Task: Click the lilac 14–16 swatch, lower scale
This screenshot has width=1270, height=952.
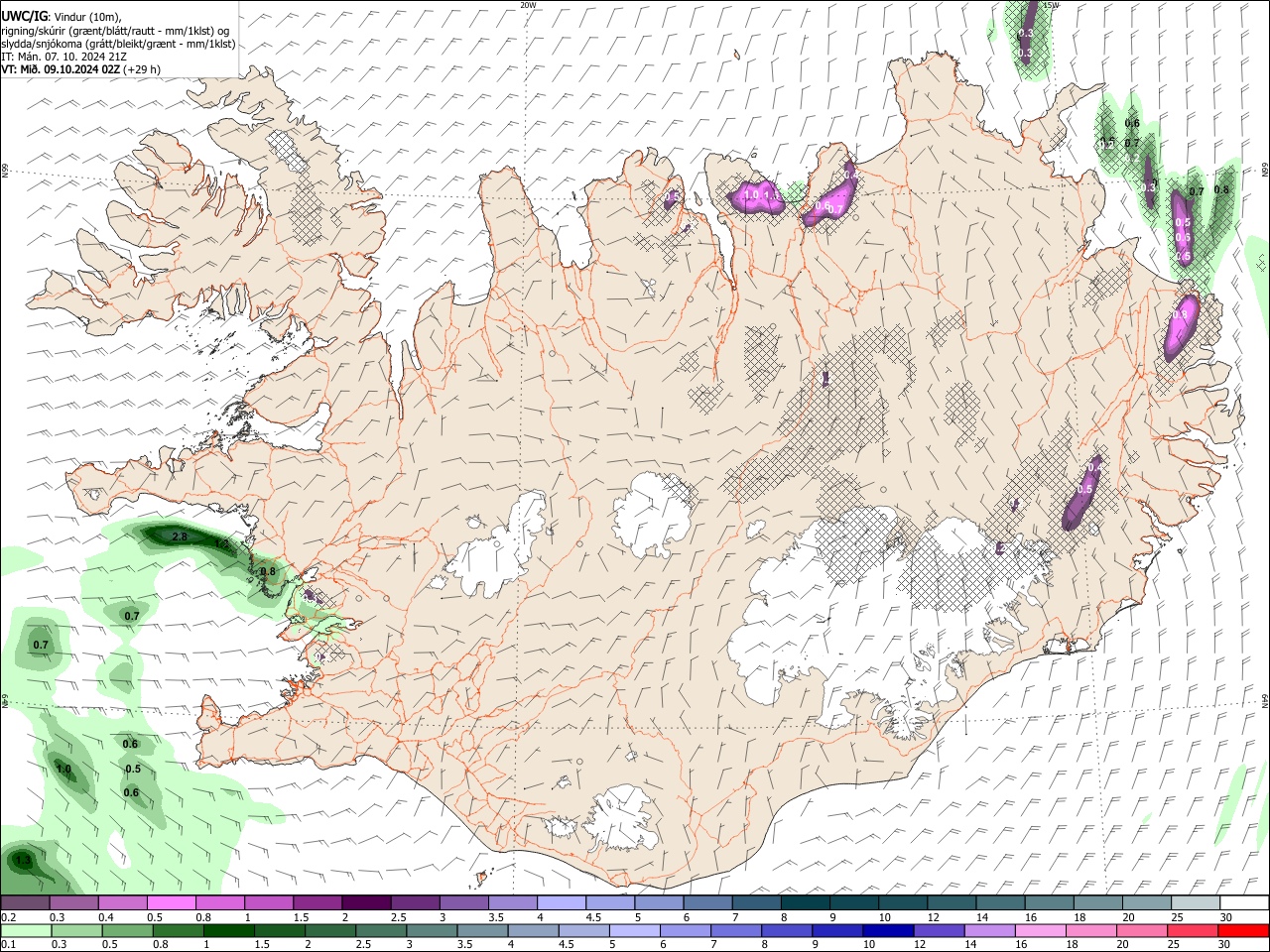Action: [990, 930]
